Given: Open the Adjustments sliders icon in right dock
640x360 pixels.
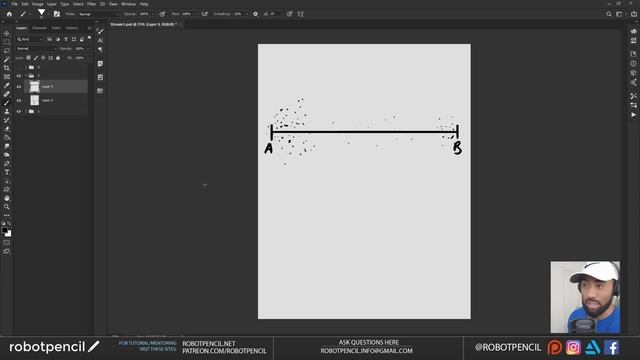Looking at the screenshot, I should [633, 105].
